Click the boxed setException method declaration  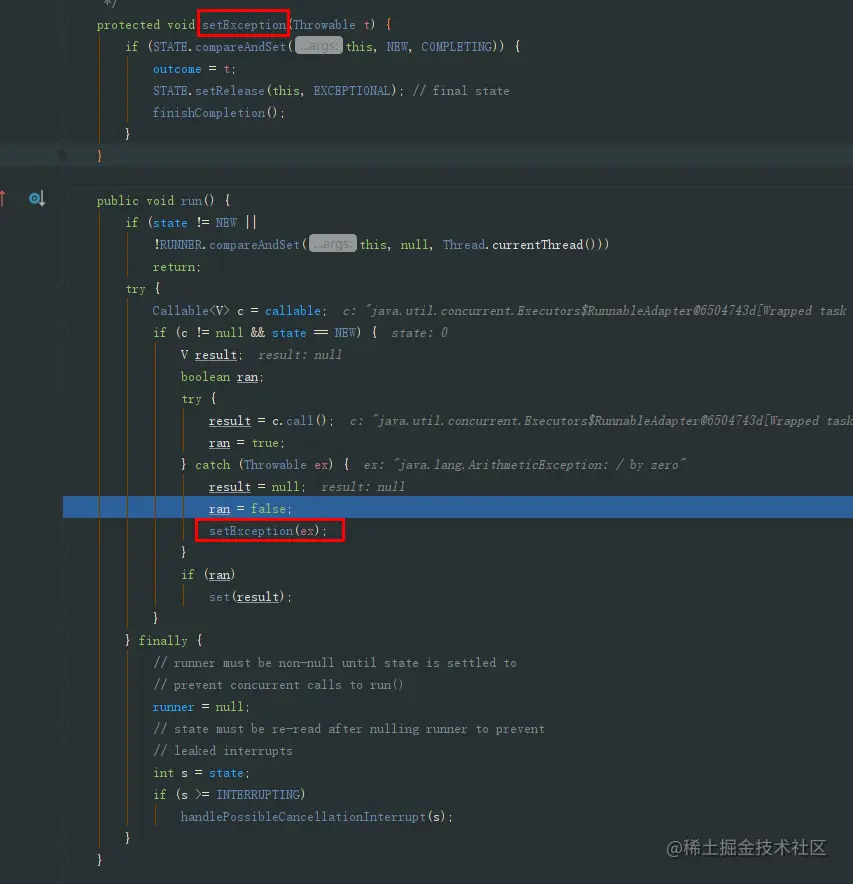(244, 24)
